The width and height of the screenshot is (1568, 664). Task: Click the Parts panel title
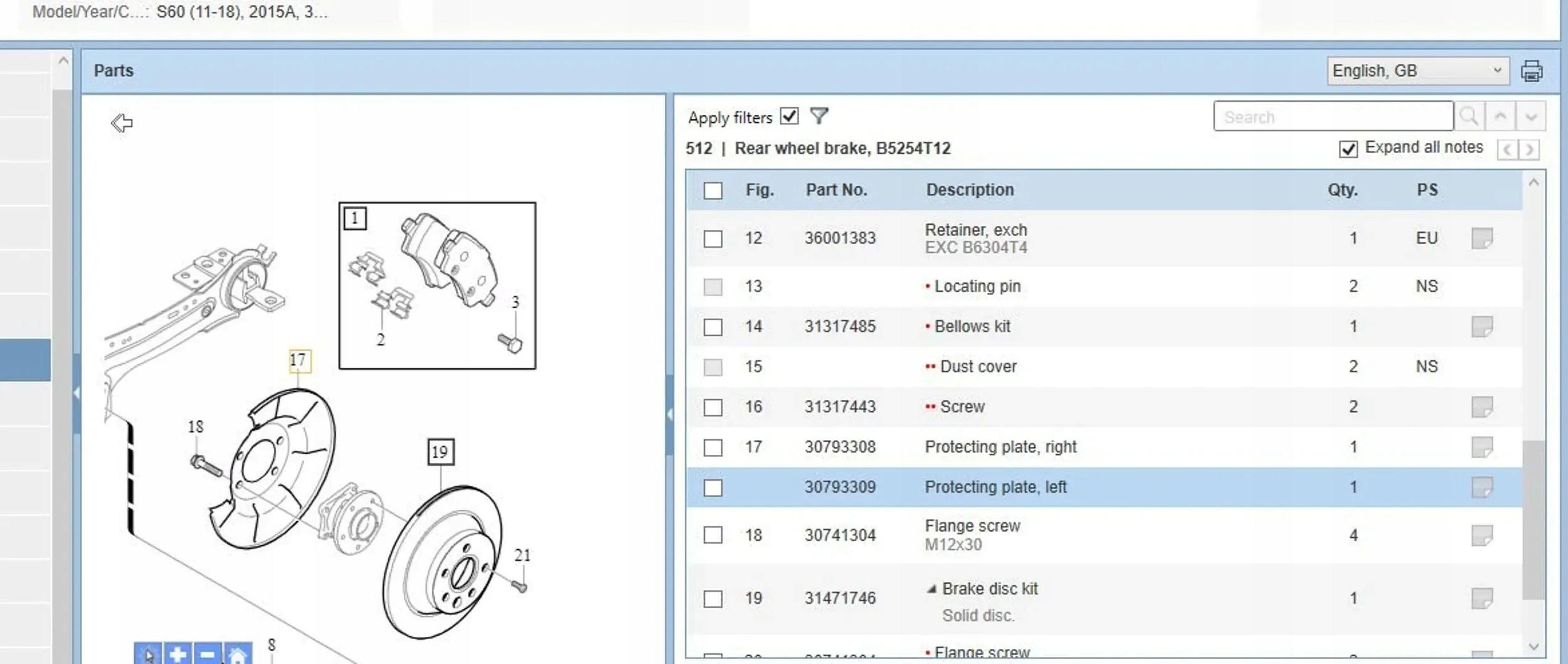[x=114, y=70]
